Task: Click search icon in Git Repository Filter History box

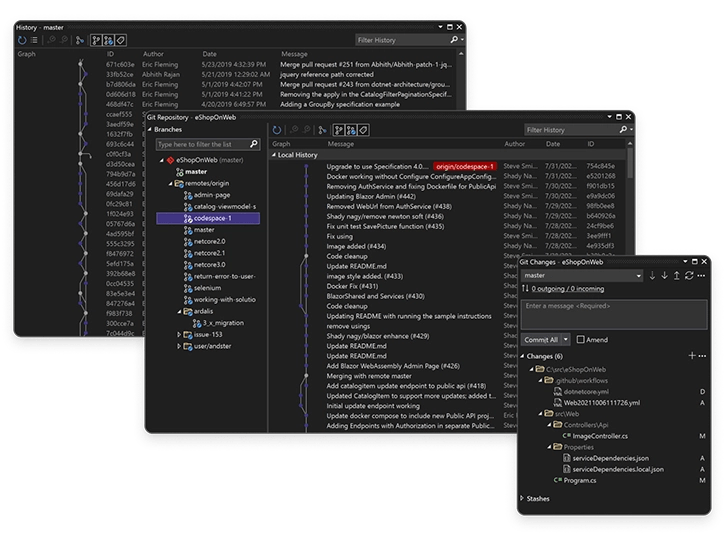Action: [x=623, y=130]
